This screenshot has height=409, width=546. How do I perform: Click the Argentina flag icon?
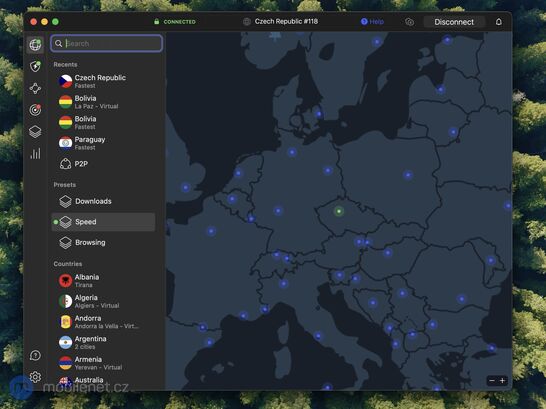pyautogui.click(x=65, y=342)
